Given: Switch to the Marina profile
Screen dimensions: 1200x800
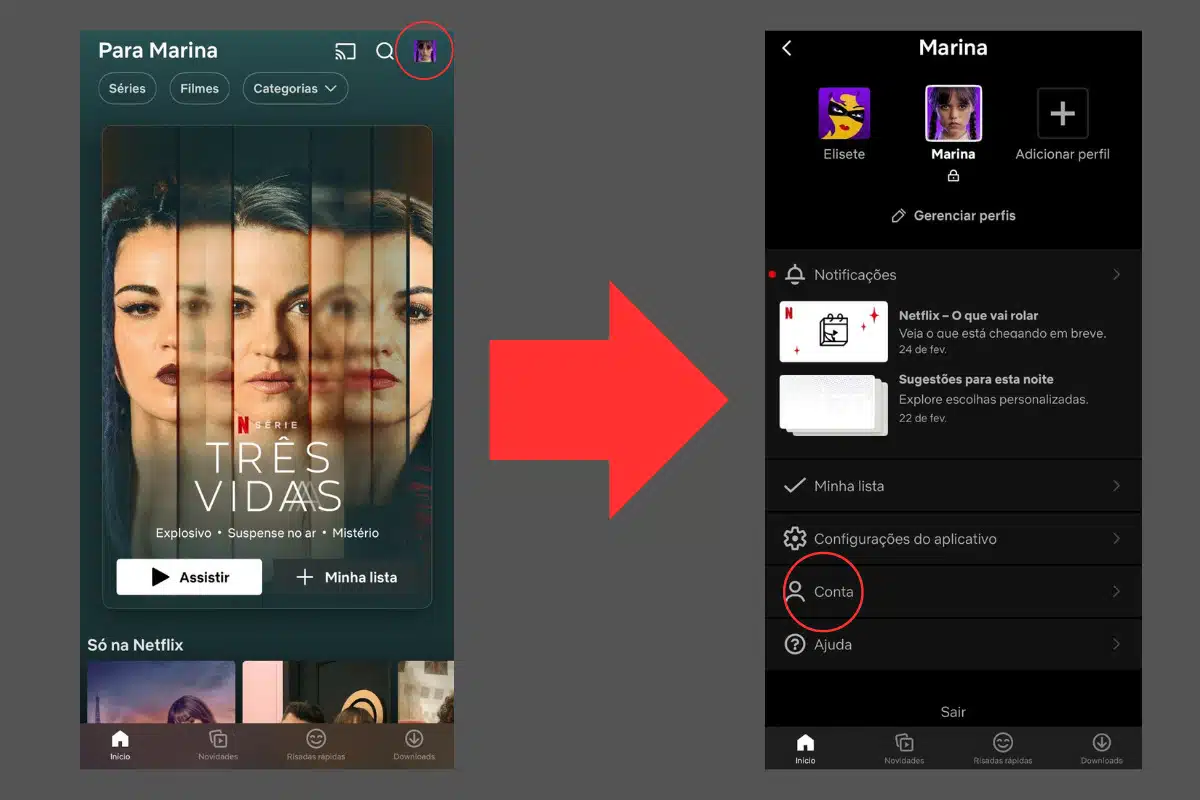Looking at the screenshot, I should coord(953,113).
